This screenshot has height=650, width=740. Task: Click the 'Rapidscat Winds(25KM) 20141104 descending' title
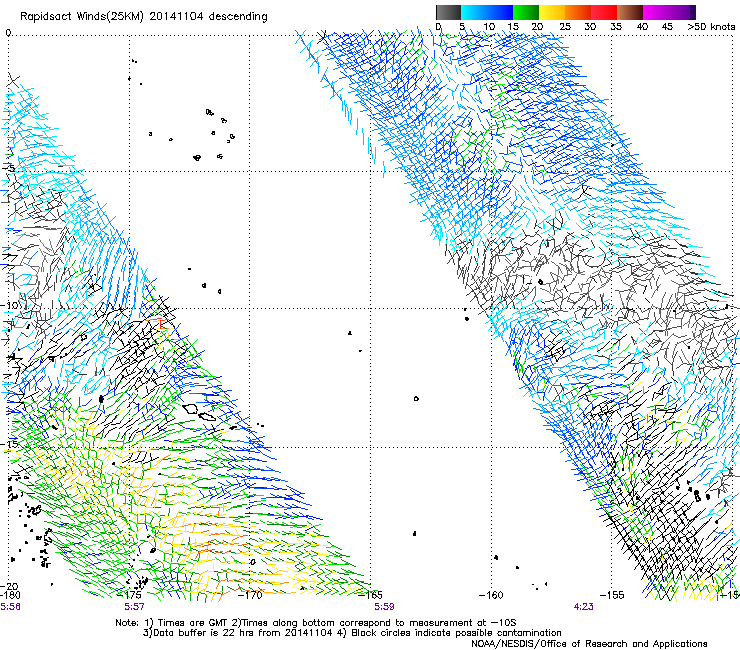click(143, 17)
